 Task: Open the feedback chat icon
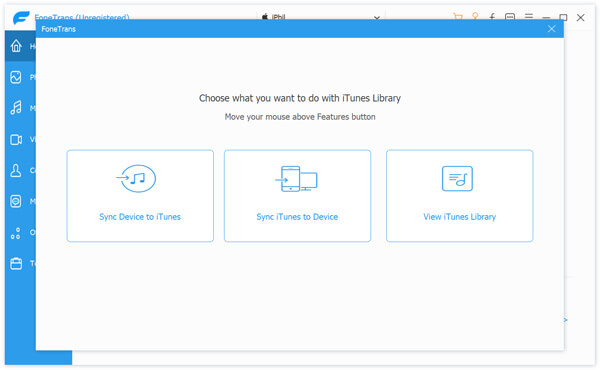coord(510,16)
